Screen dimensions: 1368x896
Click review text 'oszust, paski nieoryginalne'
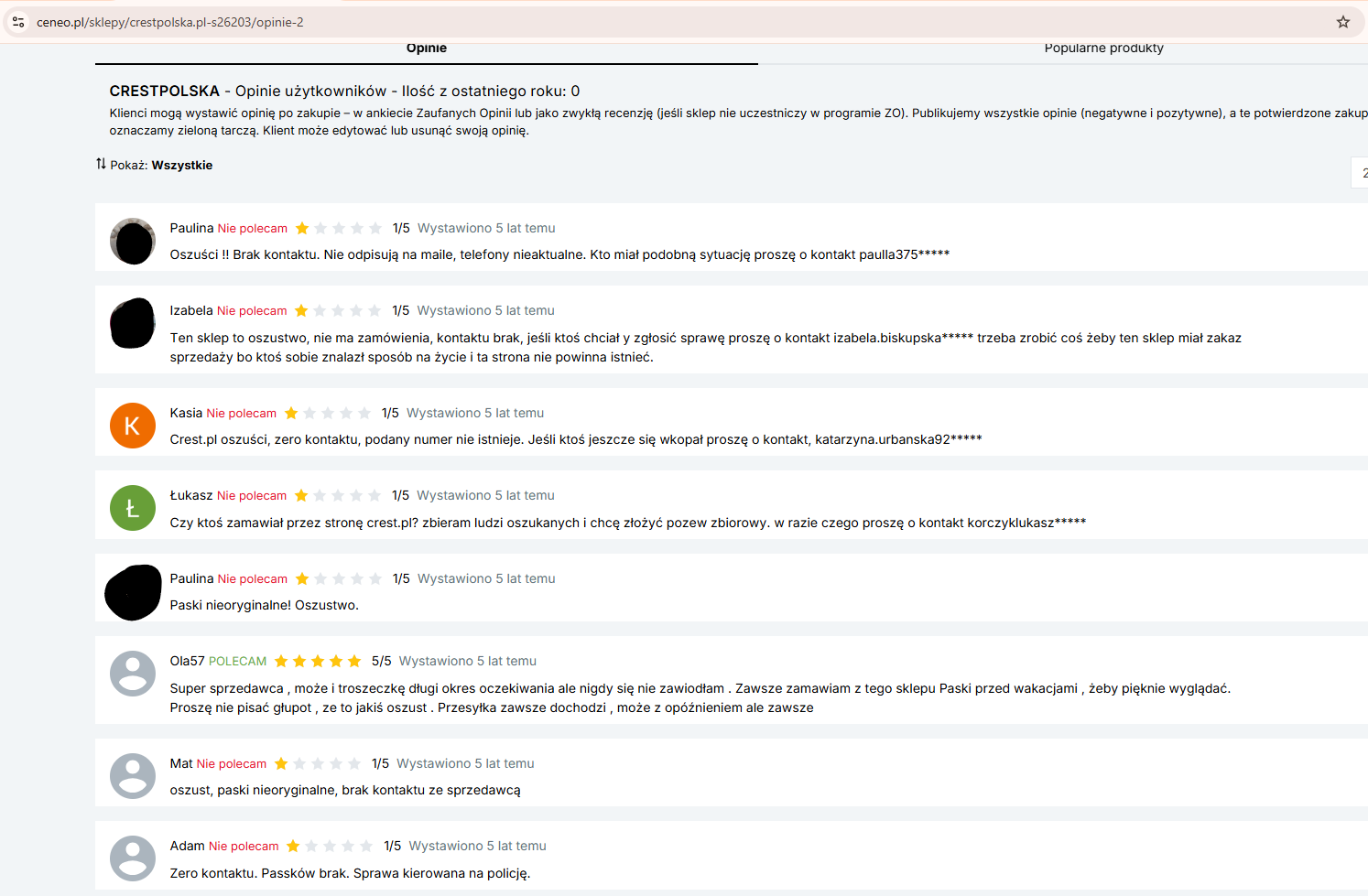pyautogui.click(x=345, y=791)
